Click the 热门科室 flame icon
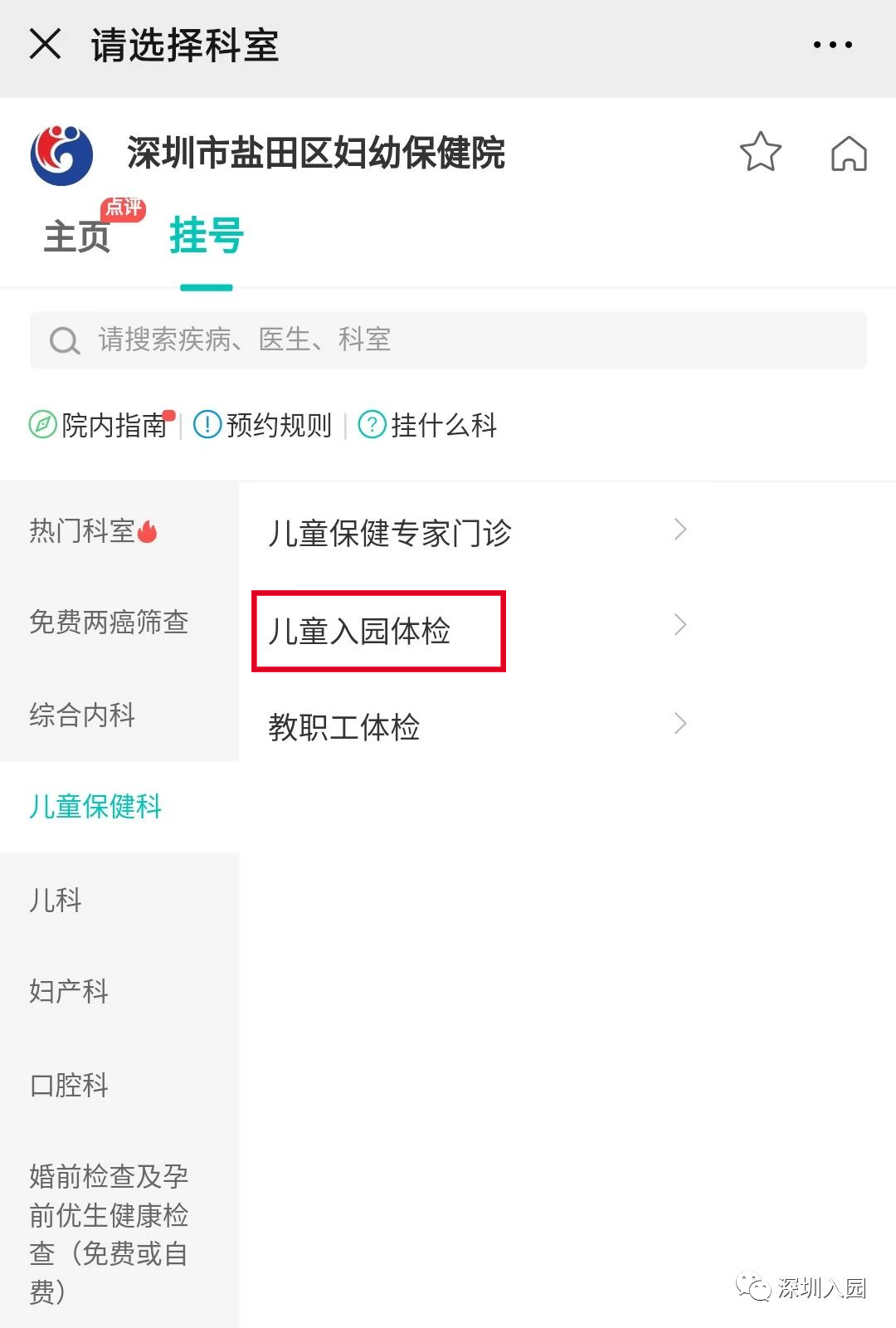 click(147, 531)
